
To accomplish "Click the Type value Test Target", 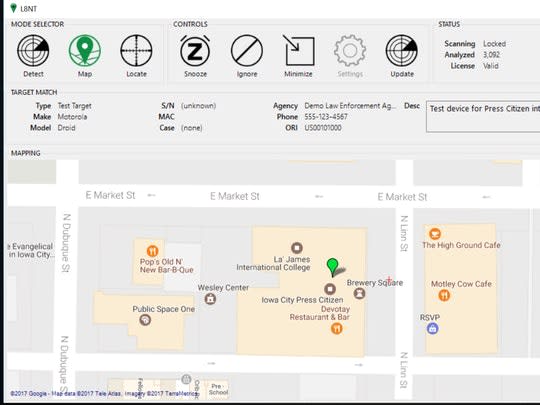I will pos(74,106).
